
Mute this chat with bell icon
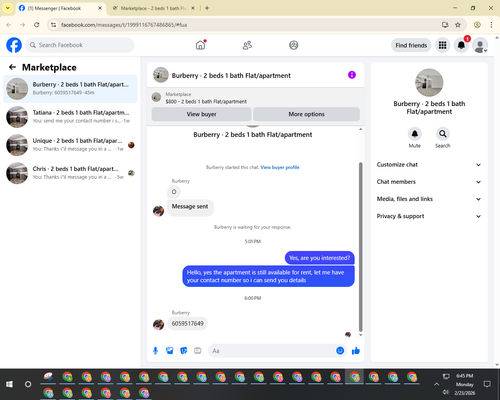tap(415, 134)
